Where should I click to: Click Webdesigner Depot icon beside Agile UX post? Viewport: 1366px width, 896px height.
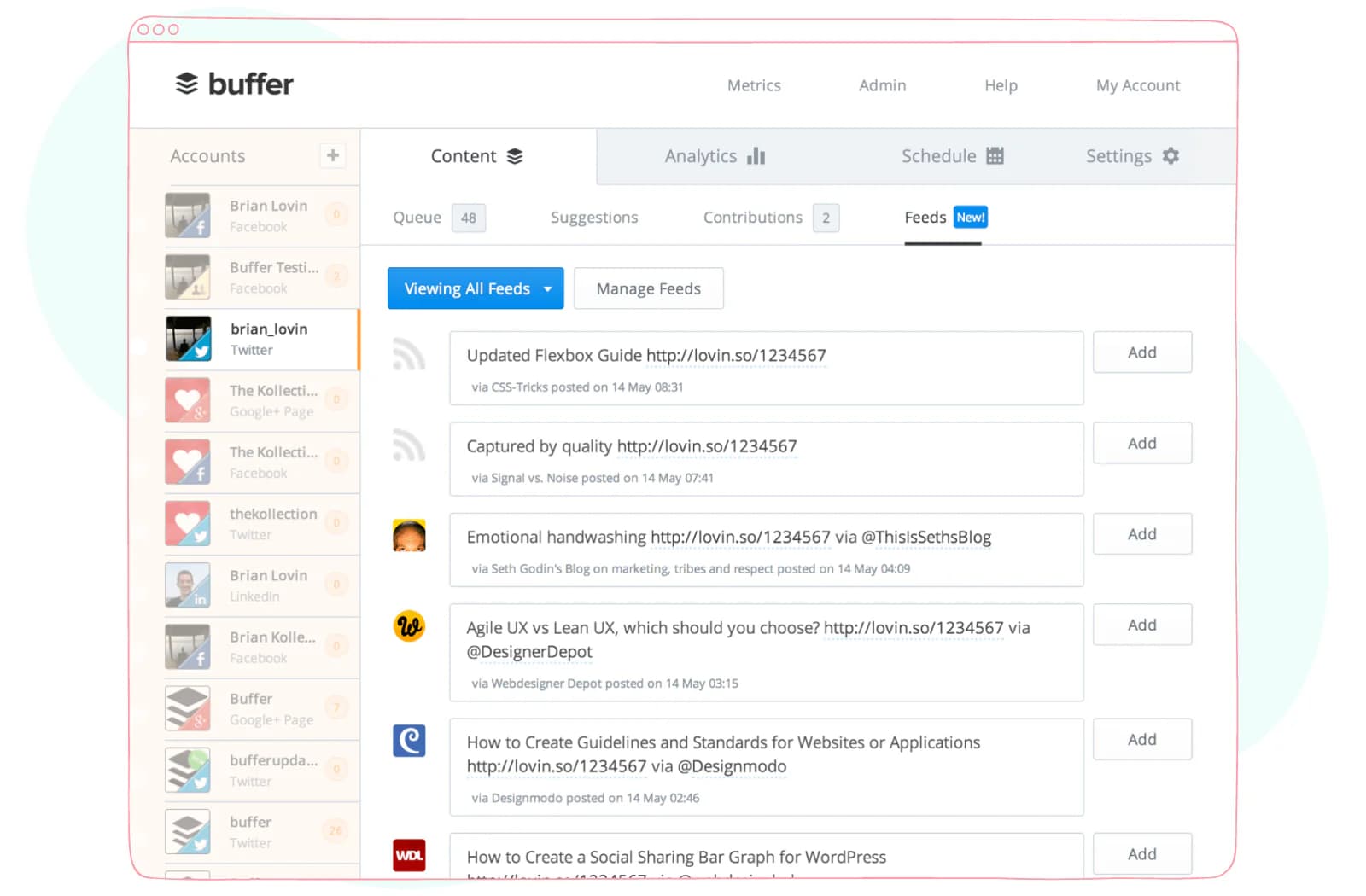409,626
